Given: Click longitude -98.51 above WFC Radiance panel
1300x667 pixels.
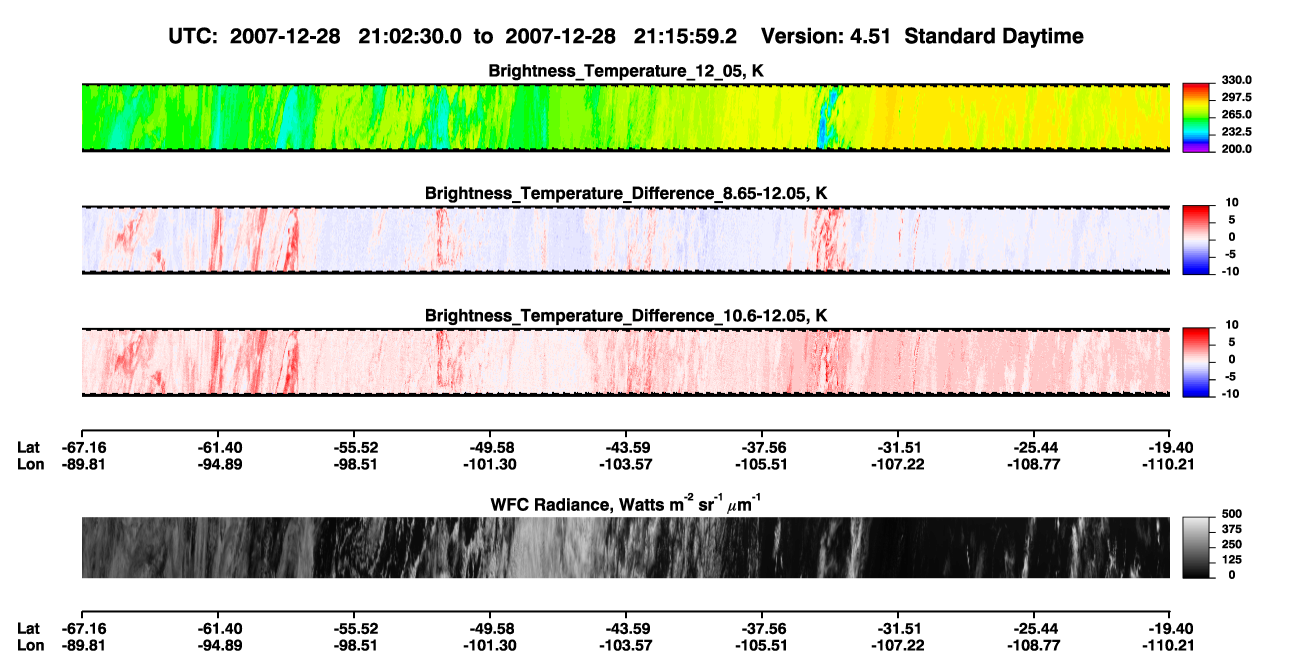Looking at the screenshot, I should [354, 464].
